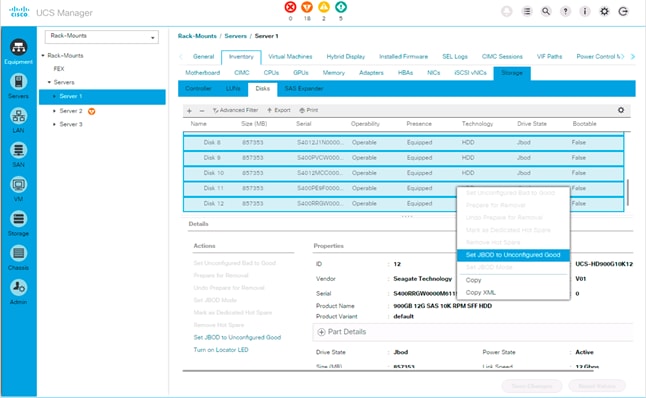Open the search magnifier icon in header
Viewport: 646px width, 398px height.
546,12
